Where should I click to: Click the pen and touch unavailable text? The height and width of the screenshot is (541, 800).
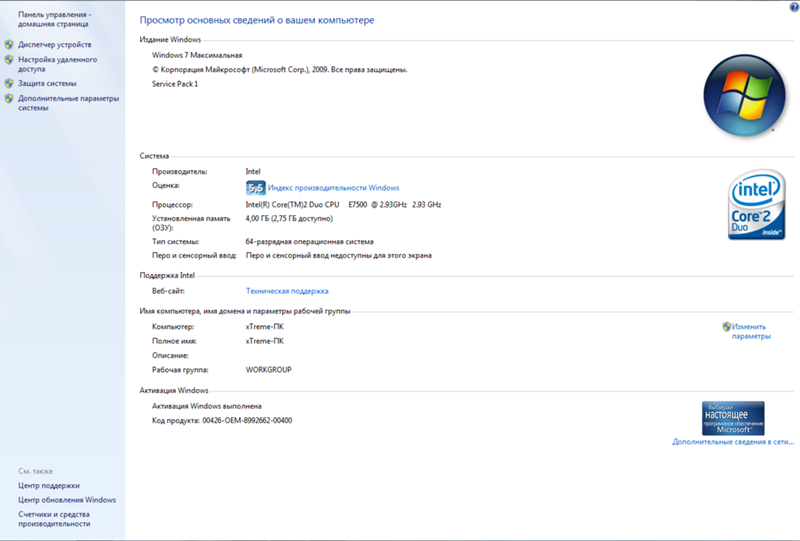pyautogui.click(x=338, y=255)
